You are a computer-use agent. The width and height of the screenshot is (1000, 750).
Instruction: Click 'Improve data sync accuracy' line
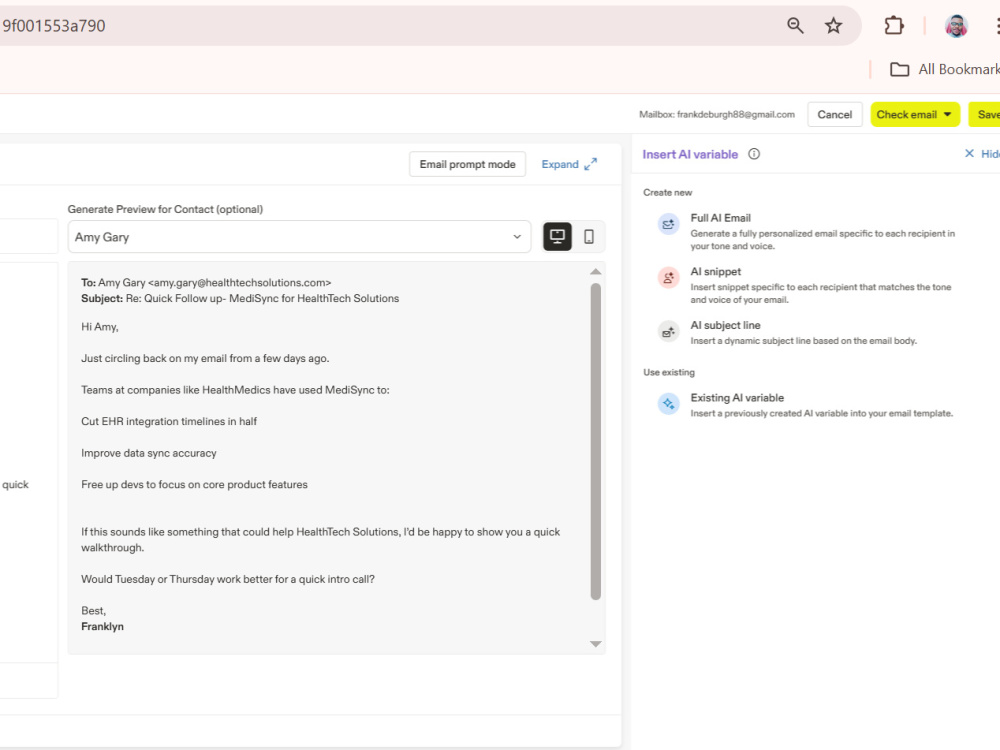149,453
